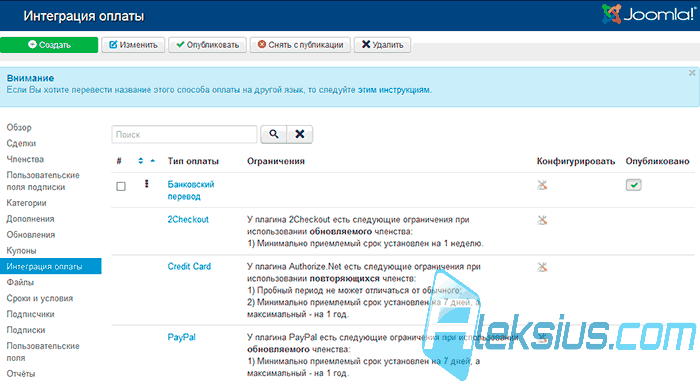Open the Credit Card payment type
Image resolution: width=700 pixels, height=382 pixels.
click(189, 266)
